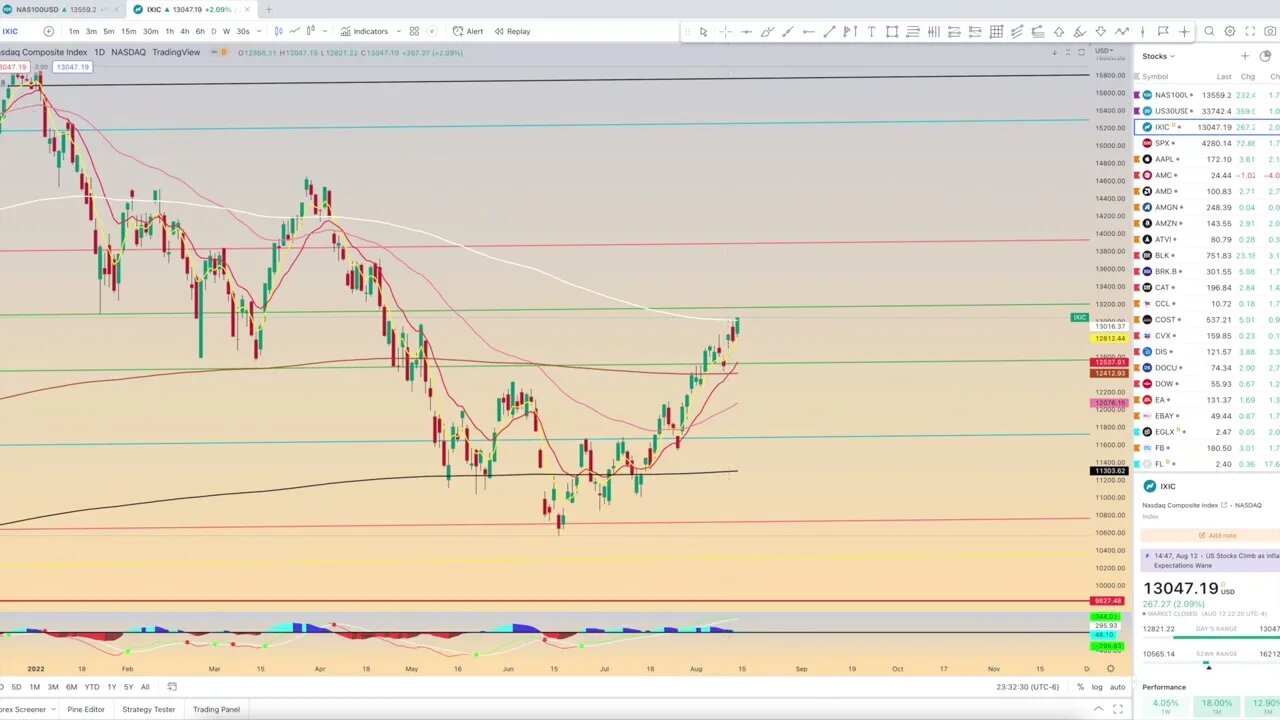Open the Forex Screener tab
Screen dimensions: 1280x720
pos(23,709)
